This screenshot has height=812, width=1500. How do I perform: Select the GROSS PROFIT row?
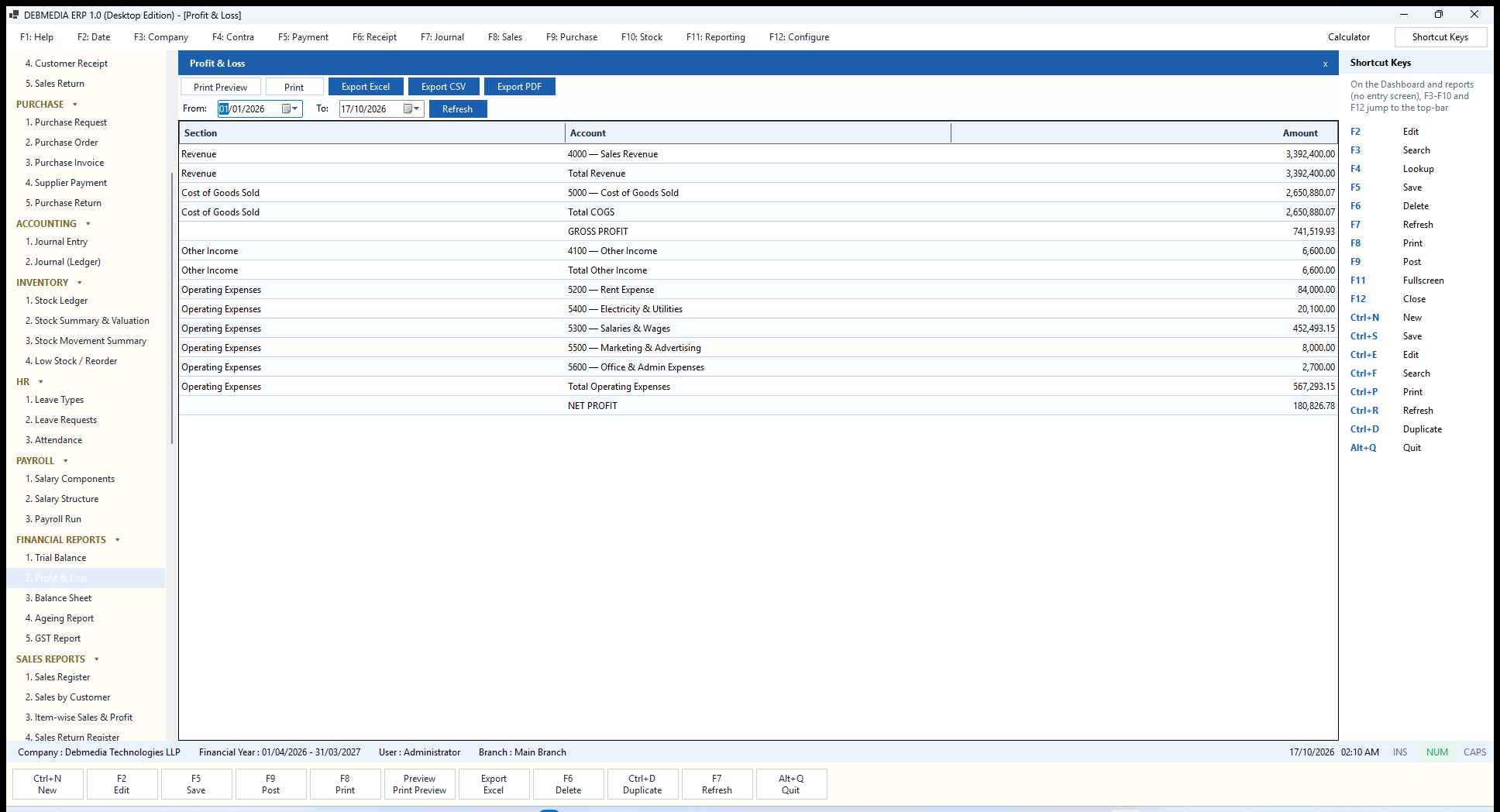[758, 232]
